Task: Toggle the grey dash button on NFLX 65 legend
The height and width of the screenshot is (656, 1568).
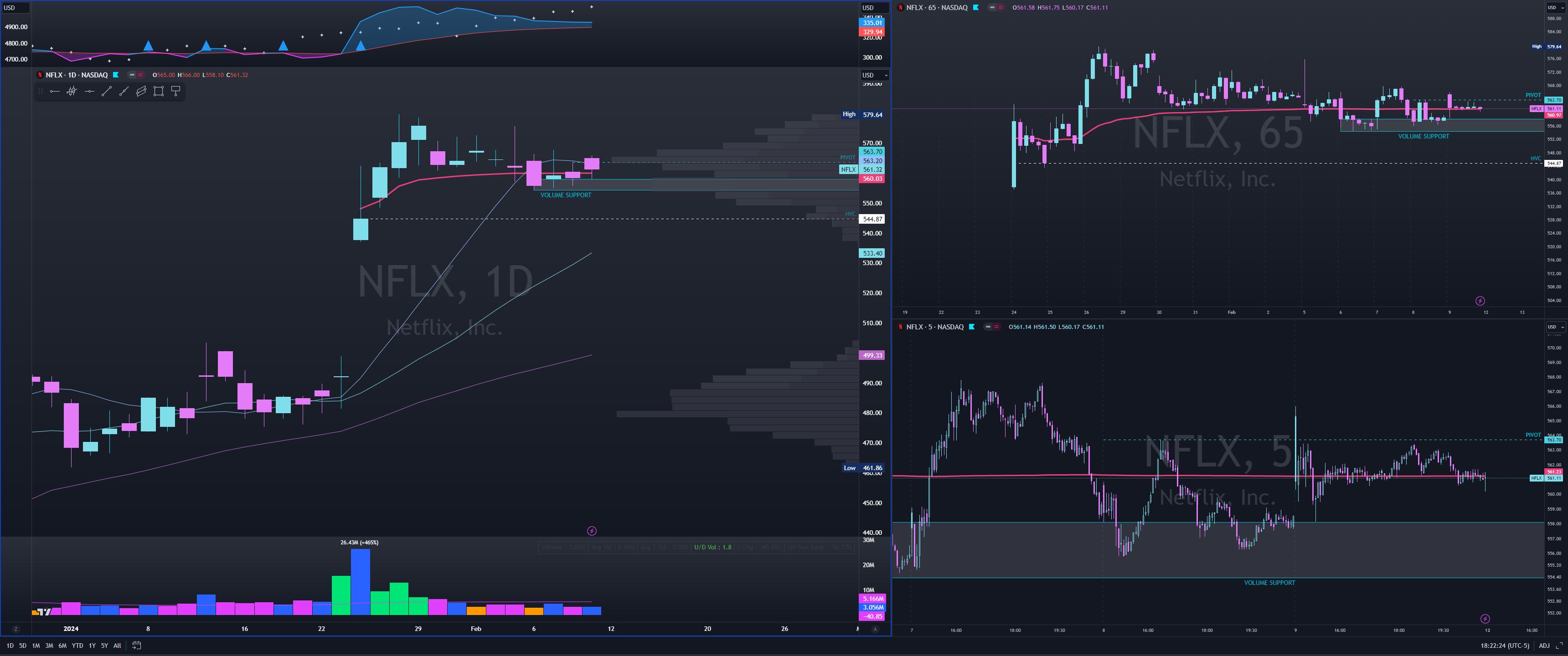Action: click(992, 7)
